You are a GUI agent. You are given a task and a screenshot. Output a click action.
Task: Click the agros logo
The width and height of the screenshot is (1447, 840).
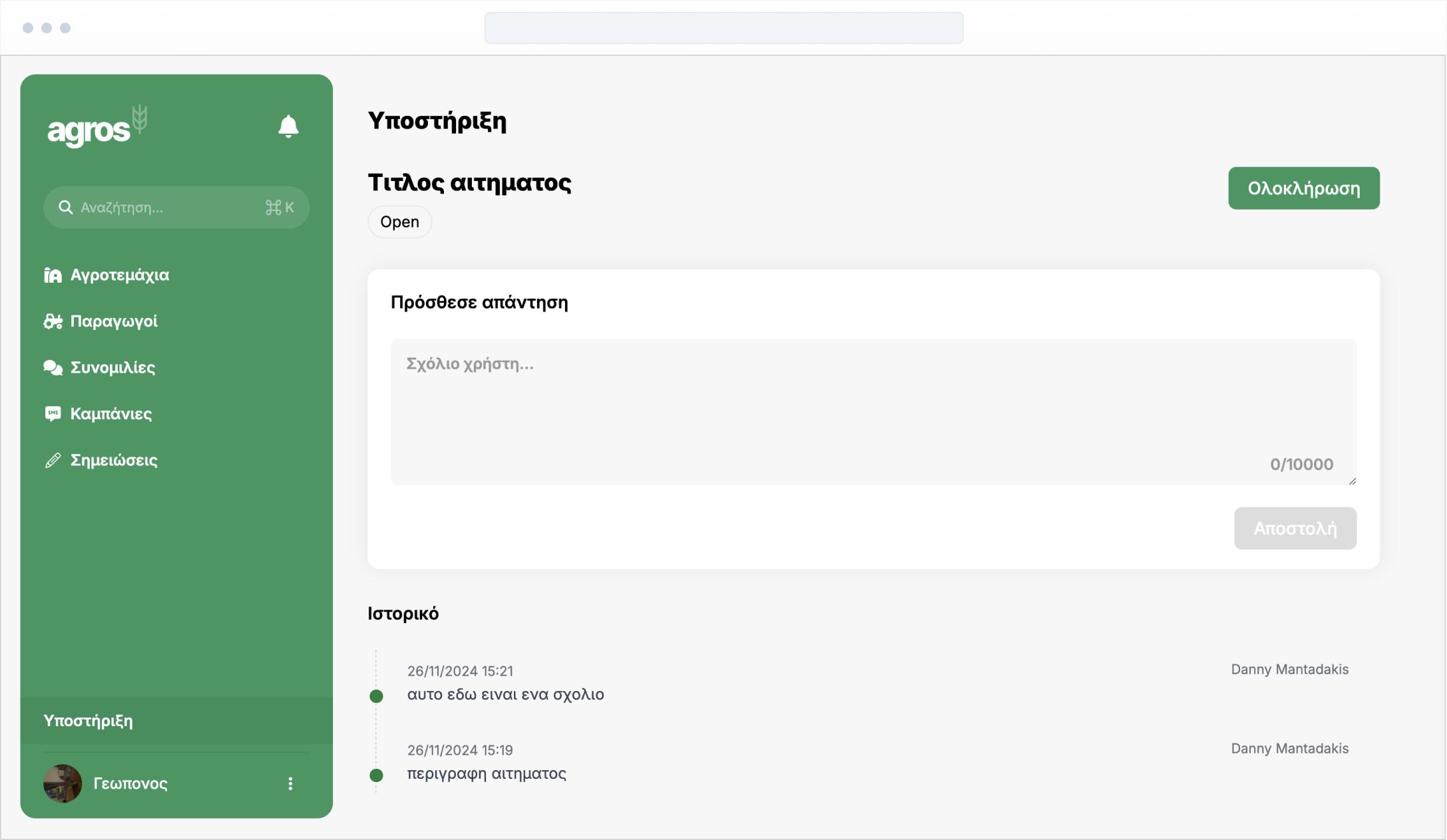click(97, 126)
